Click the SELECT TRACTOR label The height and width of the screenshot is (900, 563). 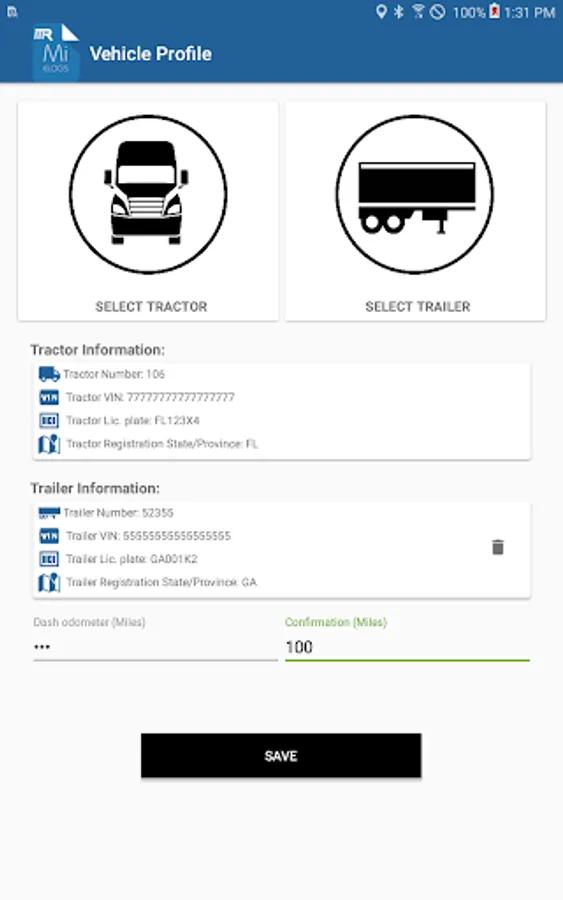pos(151,307)
